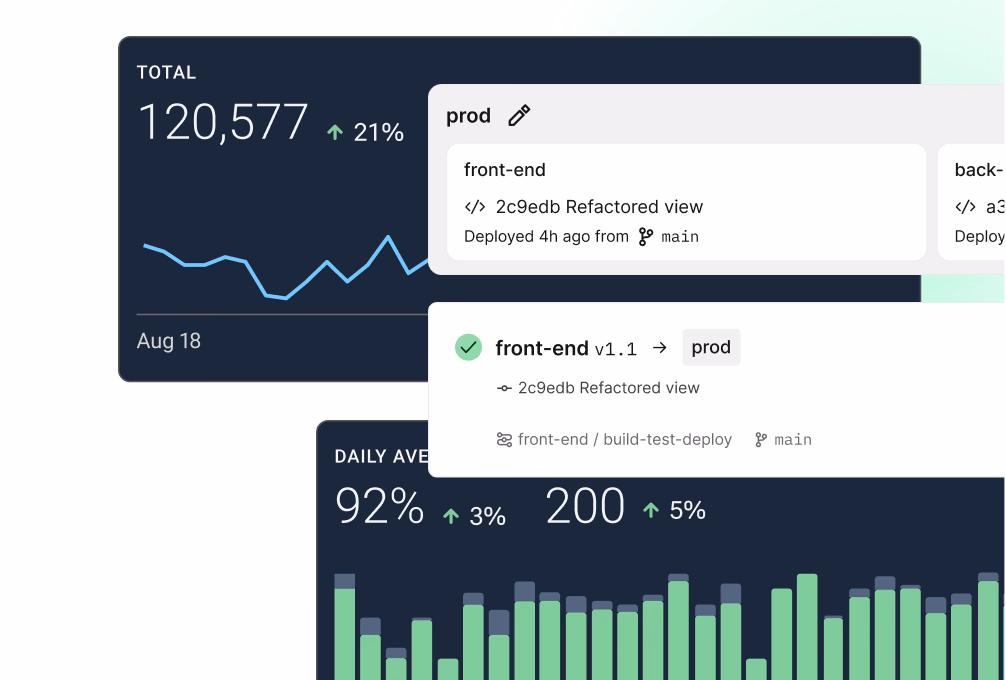Click the Aug 18 date label
1006x680 pixels.
(168, 342)
